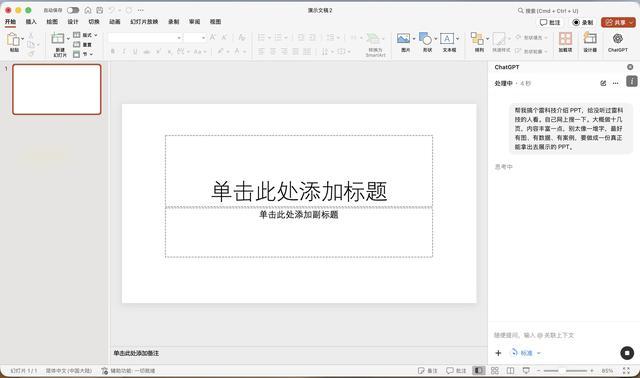Toggle underline formatting
640x378 pixels.
[x=135, y=51]
